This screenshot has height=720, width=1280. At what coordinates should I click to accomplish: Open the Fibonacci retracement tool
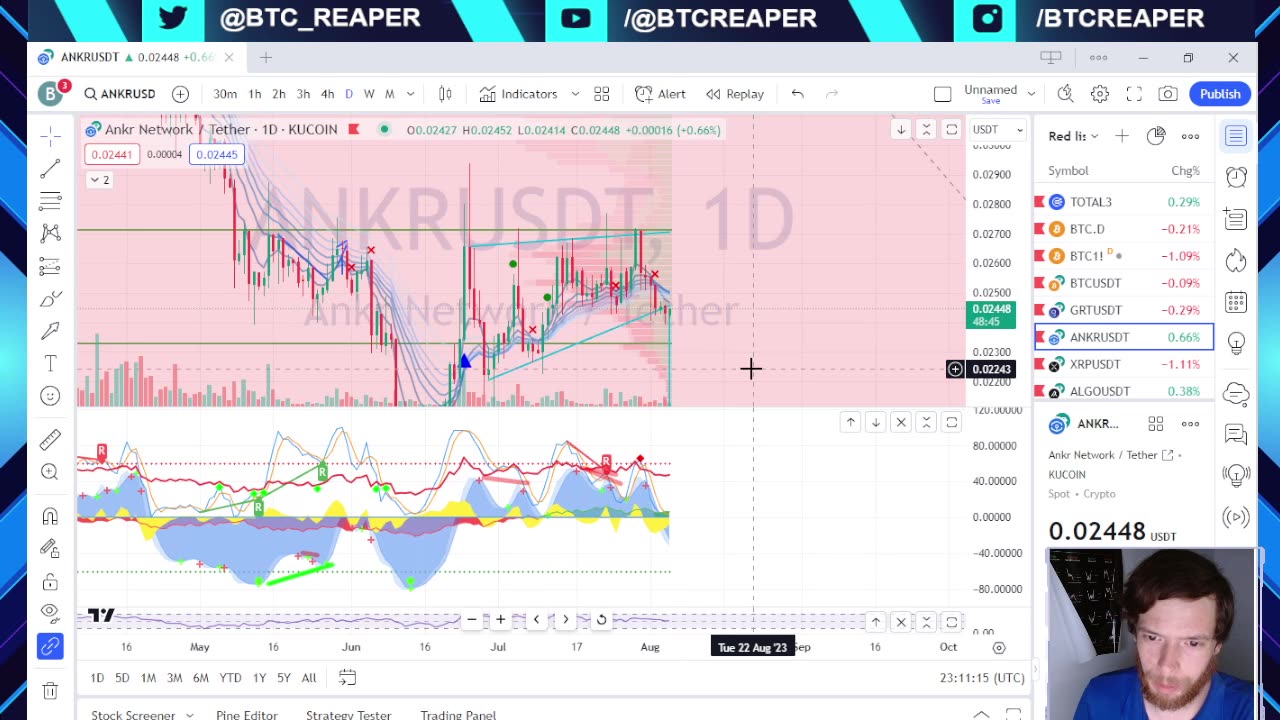coord(50,201)
